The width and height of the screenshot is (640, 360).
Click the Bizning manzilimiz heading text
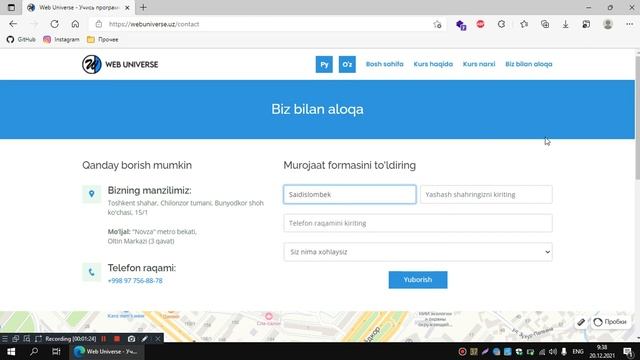[x=149, y=190]
